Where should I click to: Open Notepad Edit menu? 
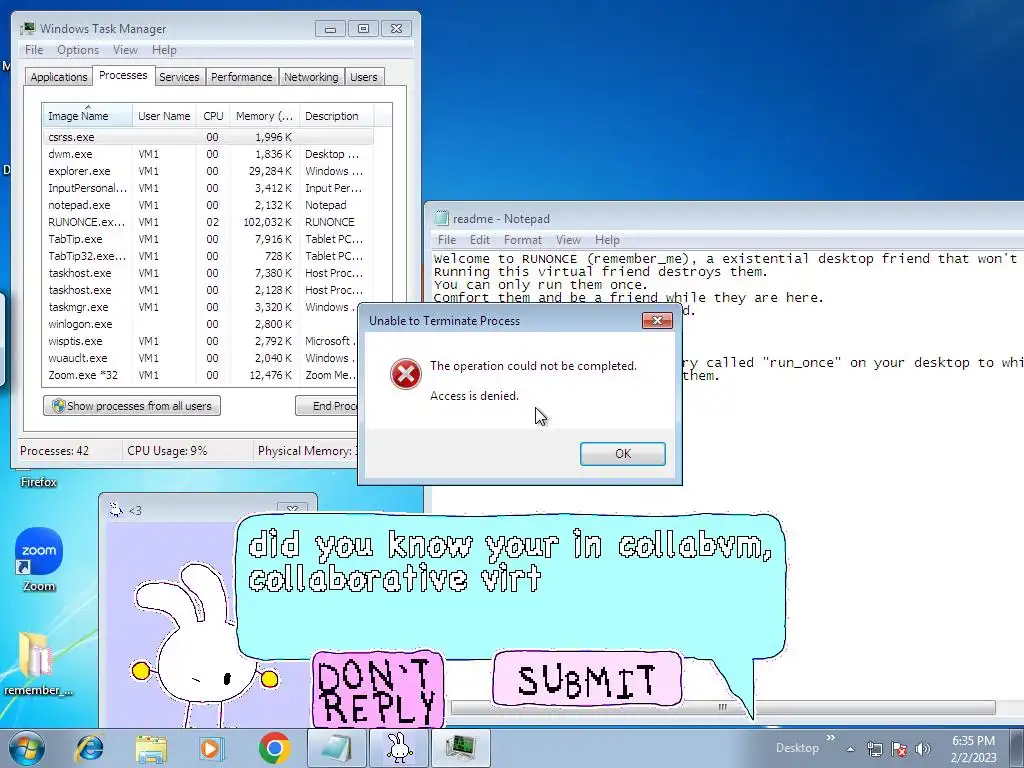[x=479, y=240]
